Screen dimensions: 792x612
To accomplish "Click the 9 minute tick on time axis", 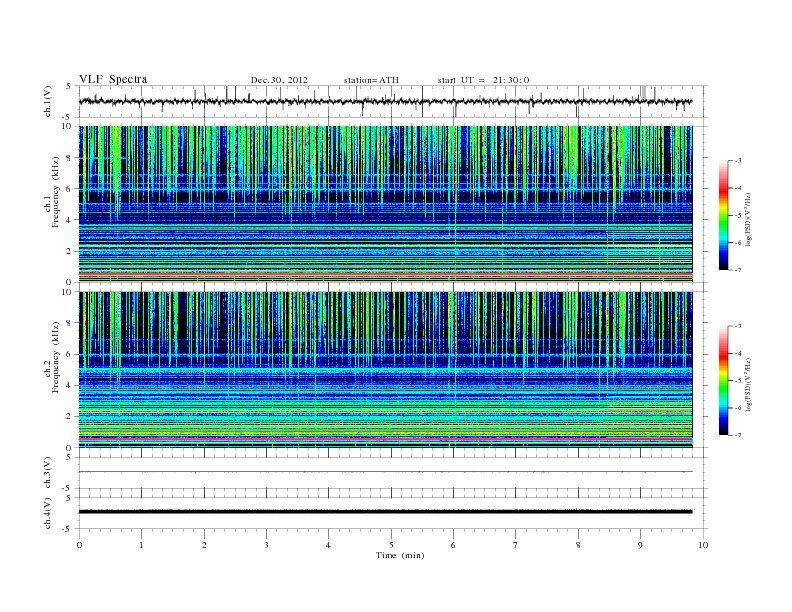I will pyautogui.click(x=640, y=545).
